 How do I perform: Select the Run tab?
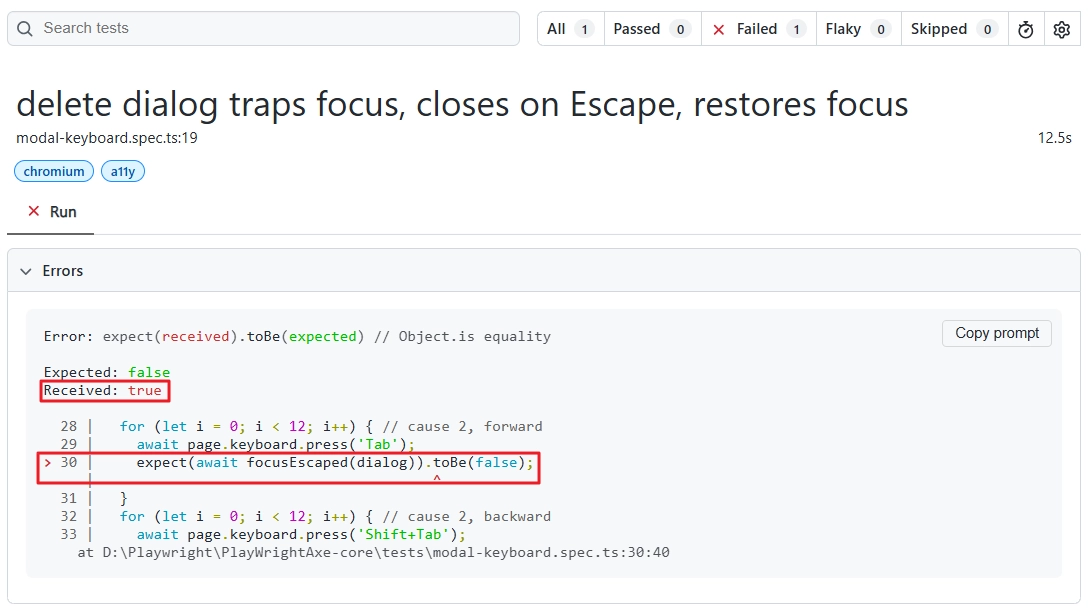(x=51, y=212)
